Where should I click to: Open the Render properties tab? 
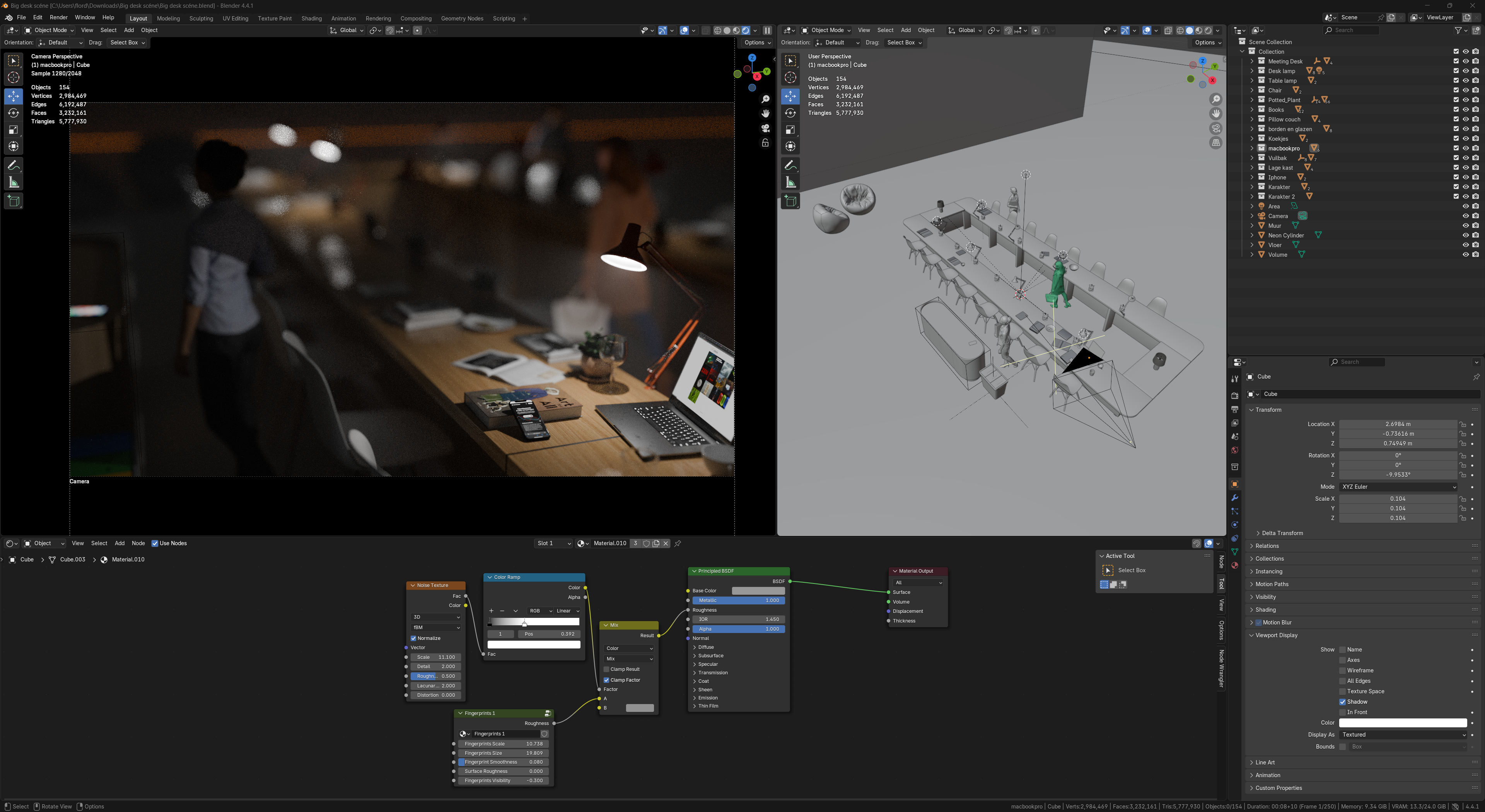(x=1234, y=396)
